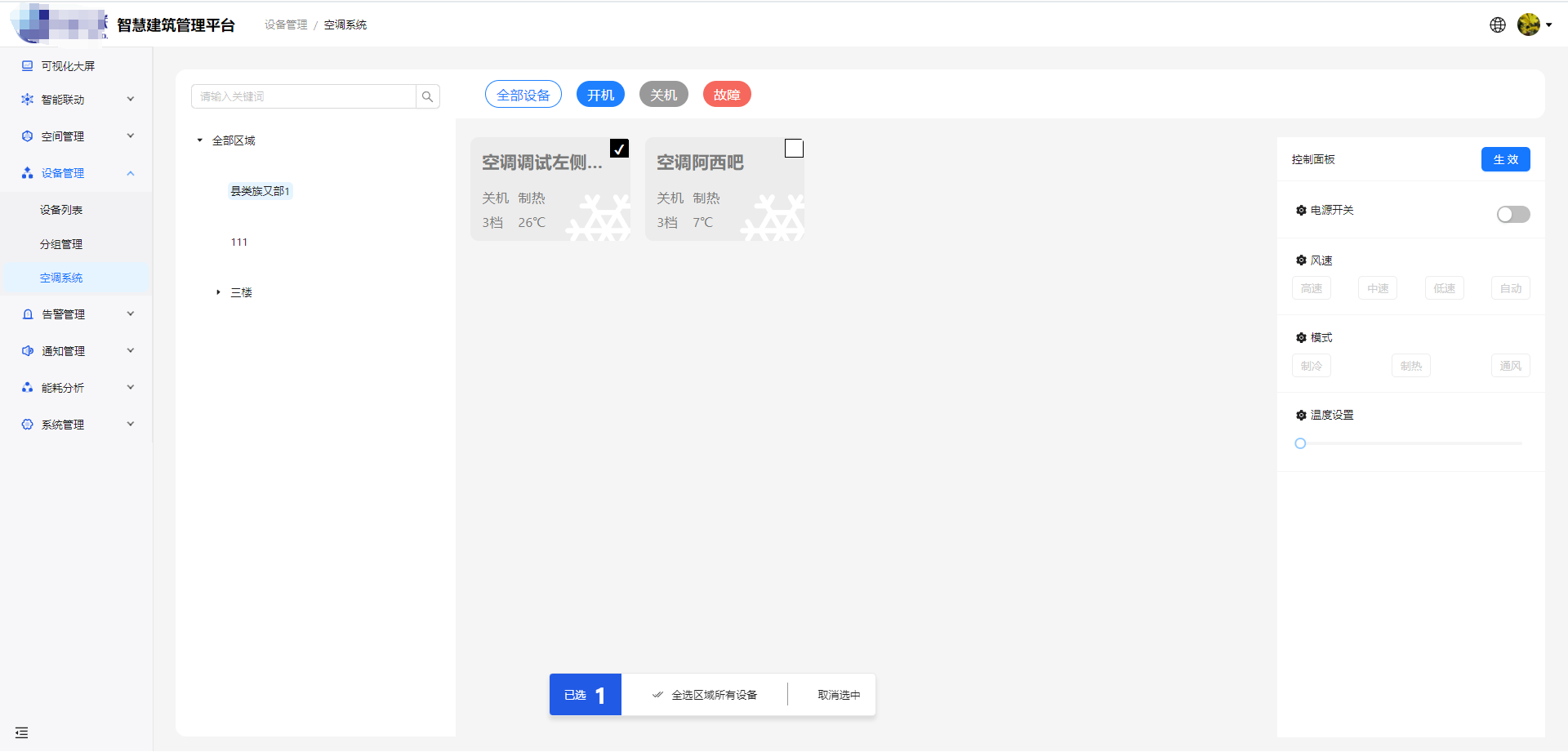
Task: Check the 空调阿西吧 device checkbox
Action: 794,149
